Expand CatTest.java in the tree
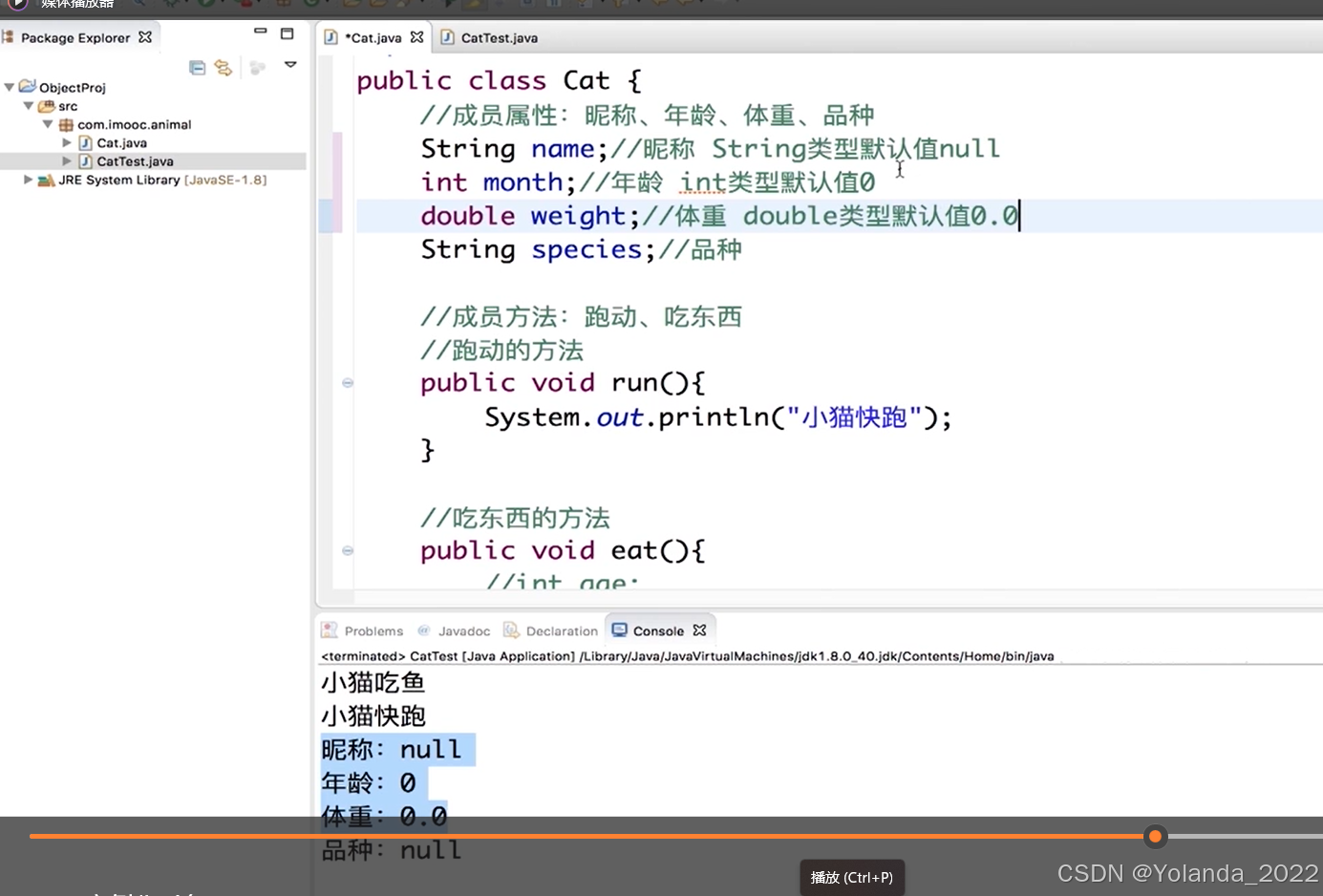 pos(67,161)
